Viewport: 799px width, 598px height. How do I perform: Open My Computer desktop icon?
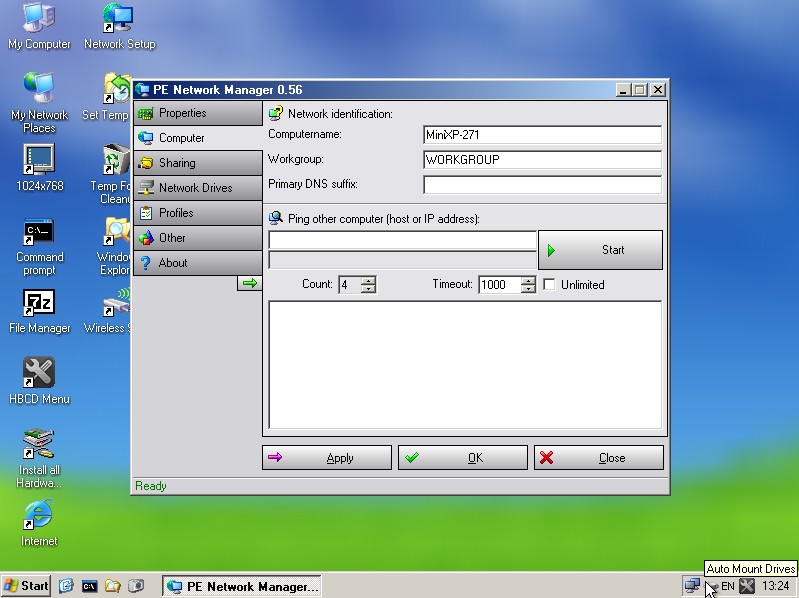pos(39,26)
